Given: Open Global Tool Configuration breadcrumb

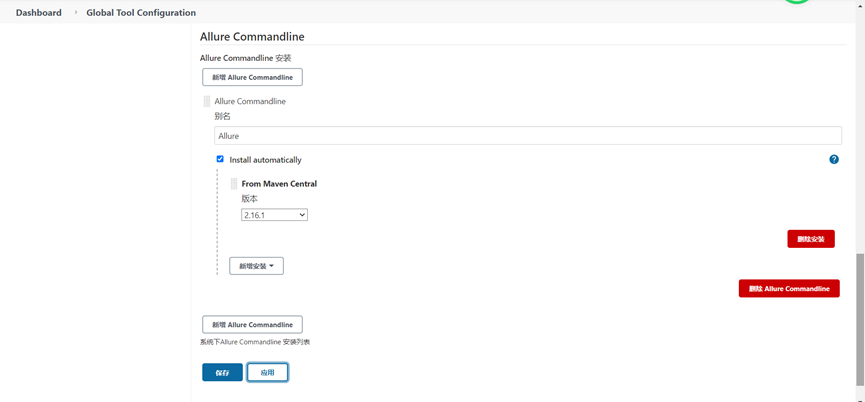Looking at the screenshot, I should 141,13.
